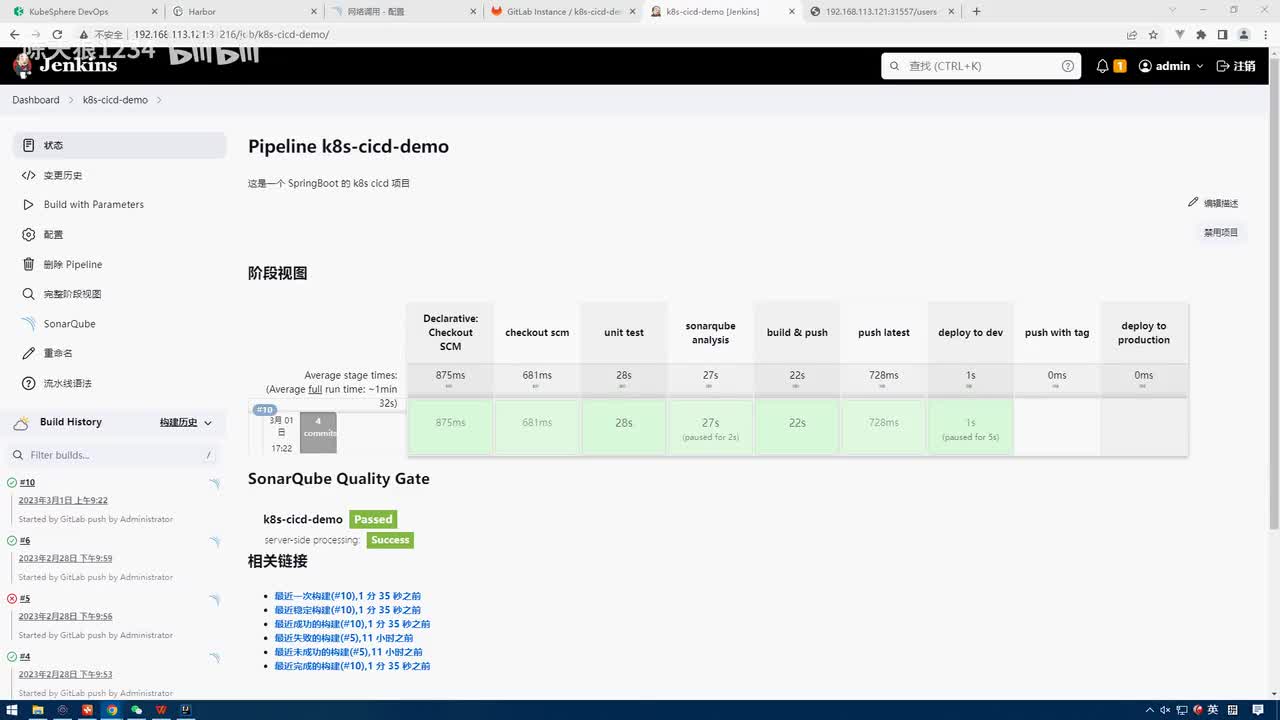
Task: Click 编辑描述 edit description link
Action: pyautogui.click(x=1213, y=203)
